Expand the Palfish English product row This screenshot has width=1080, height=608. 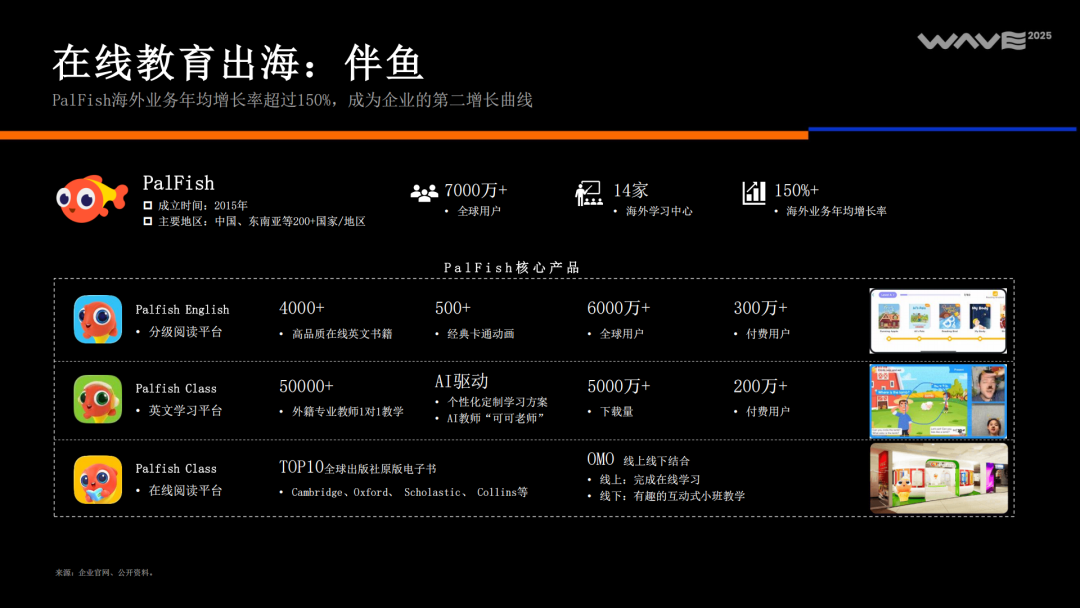coord(182,309)
